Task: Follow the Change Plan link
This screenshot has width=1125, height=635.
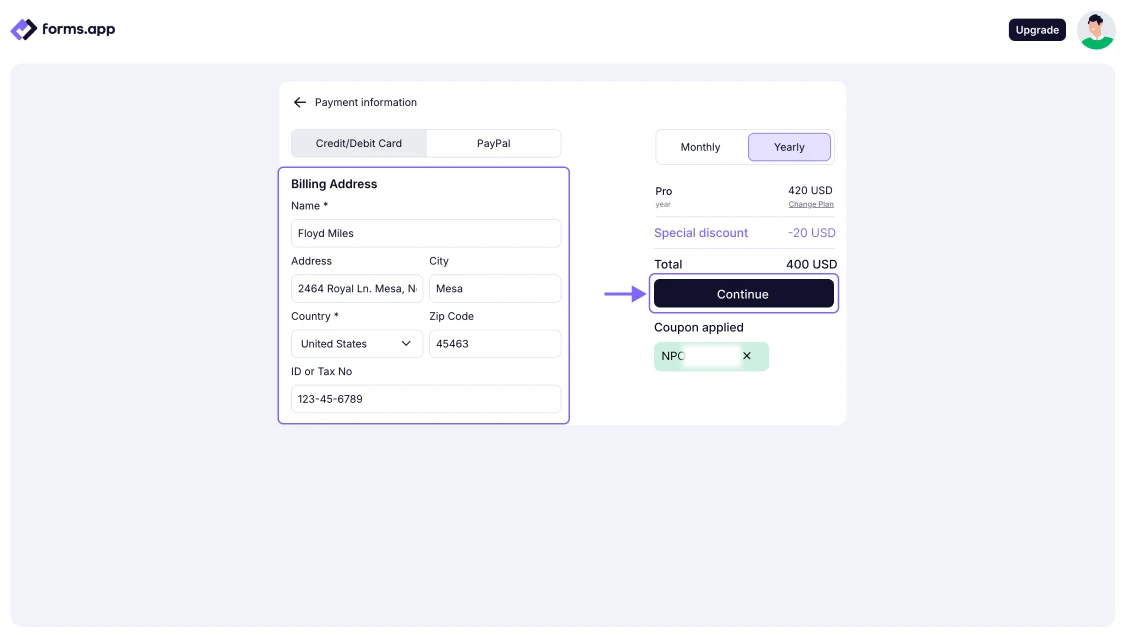Action: point(810,204)
